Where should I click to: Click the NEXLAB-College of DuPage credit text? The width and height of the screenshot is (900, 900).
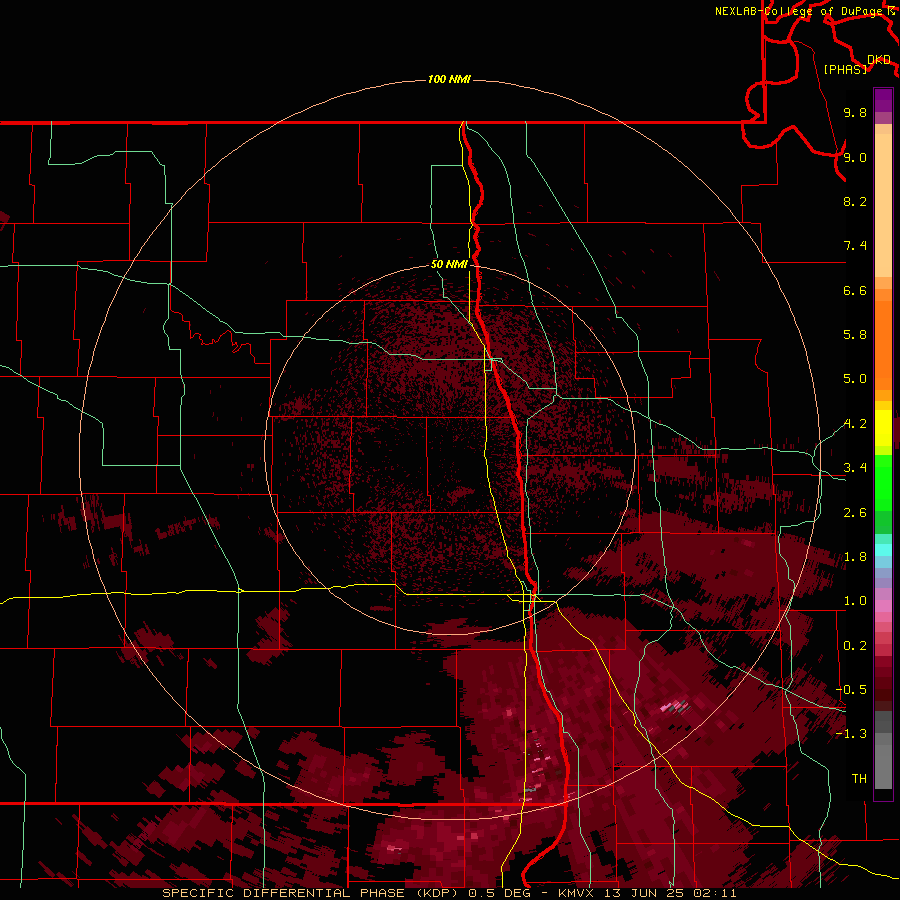798,11
